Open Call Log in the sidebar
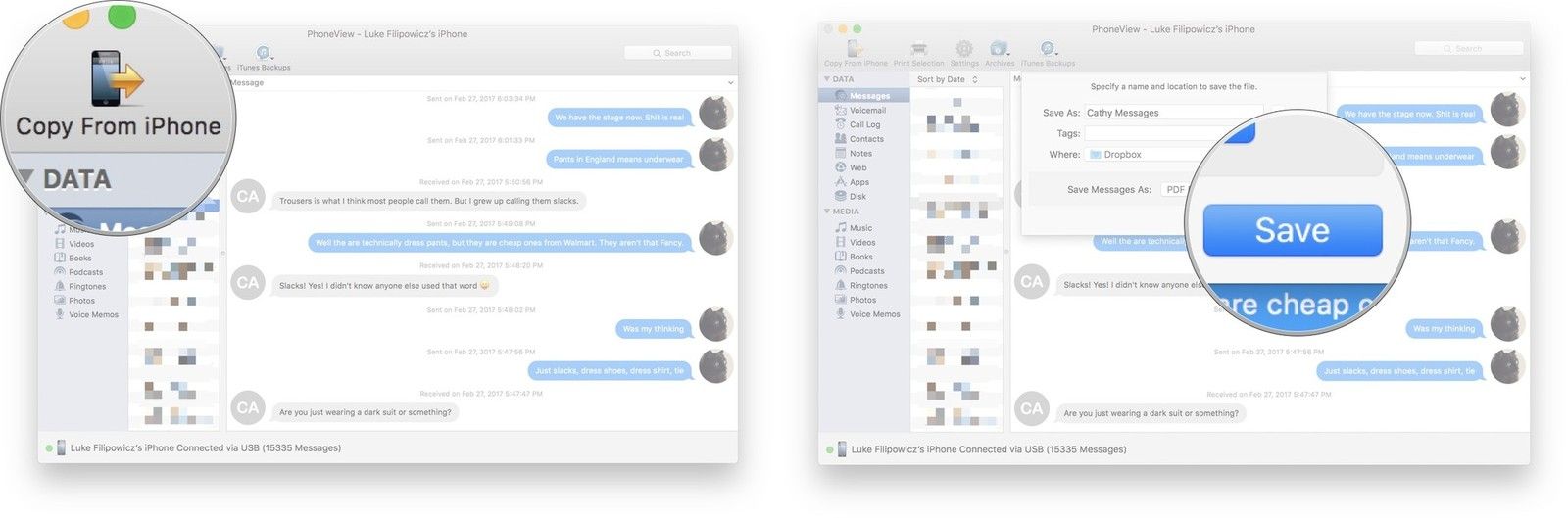The image size is (1568, 518). [863, 125]
